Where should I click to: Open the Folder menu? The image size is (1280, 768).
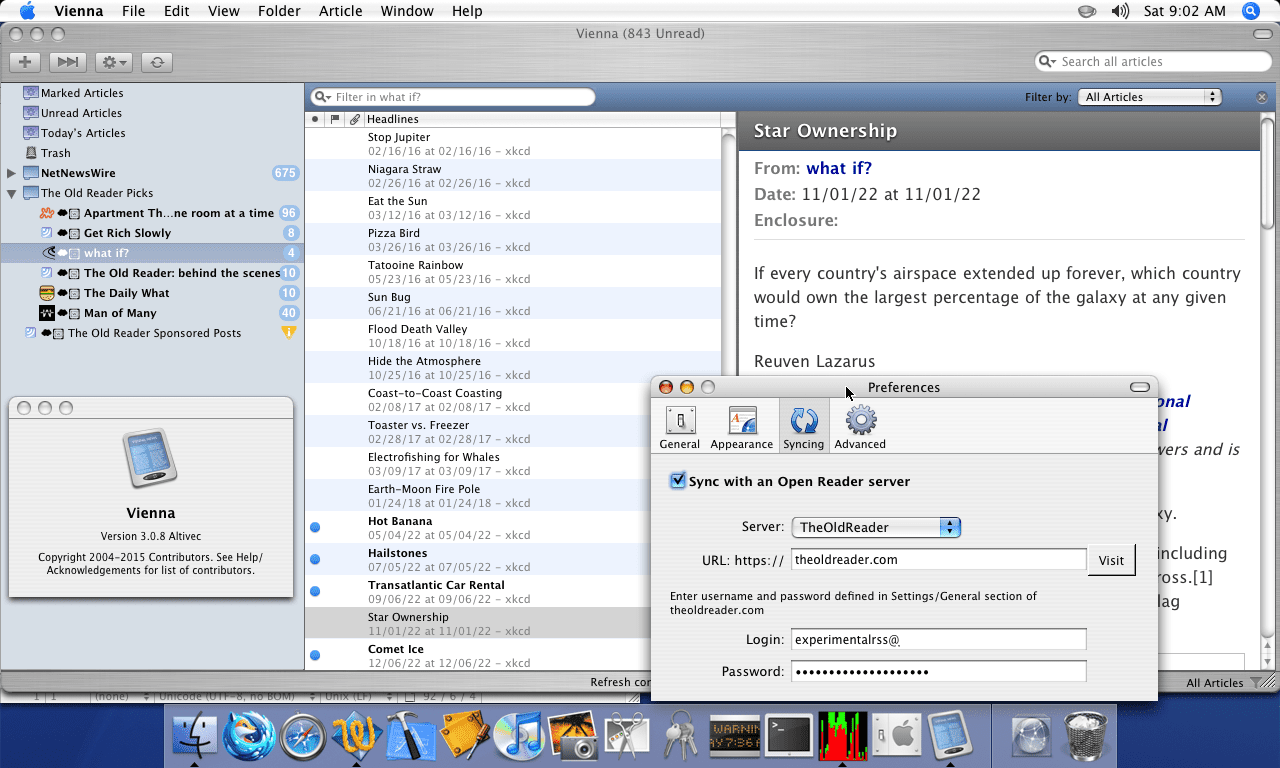pyautogui.click(x=278, y=11)
